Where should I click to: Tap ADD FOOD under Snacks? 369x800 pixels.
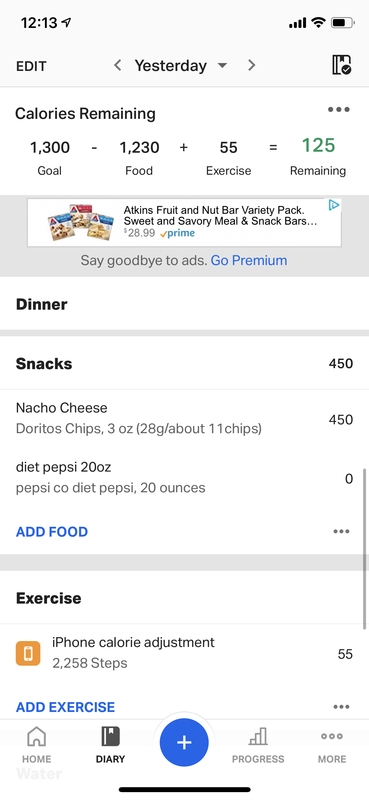(52, 532)
